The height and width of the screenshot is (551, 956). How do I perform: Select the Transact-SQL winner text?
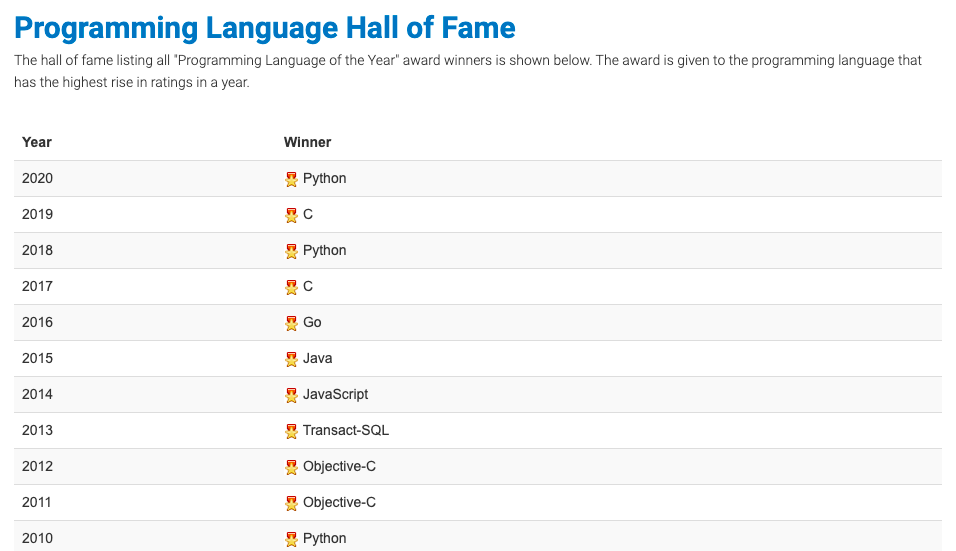[346, 430]
